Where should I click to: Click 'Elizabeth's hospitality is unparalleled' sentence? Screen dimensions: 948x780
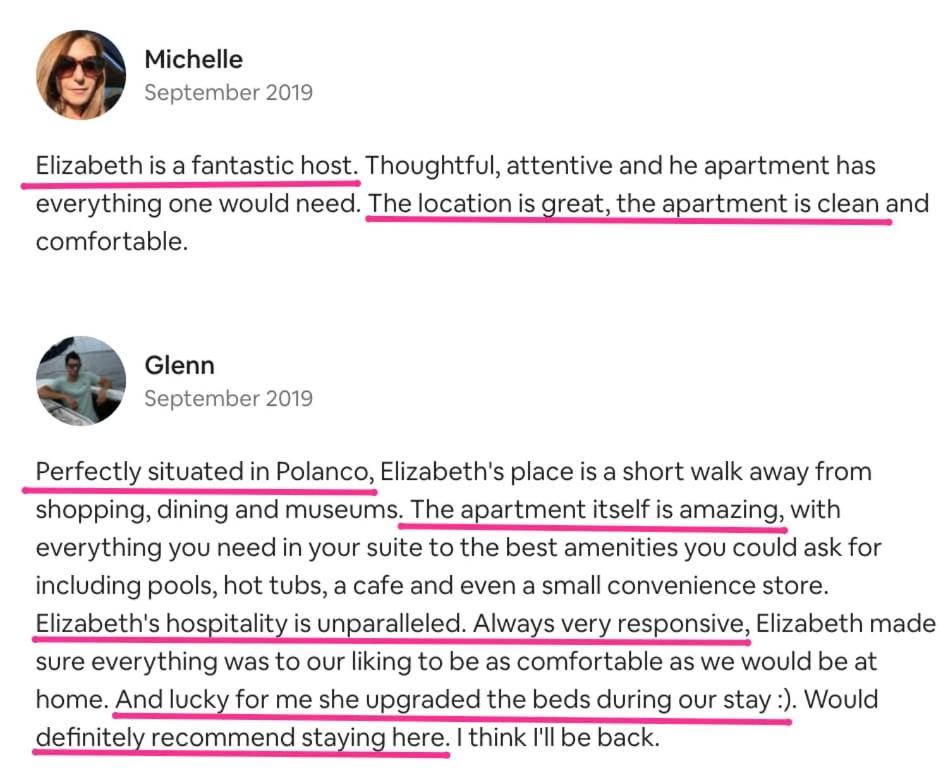click(x=251, y=623)
